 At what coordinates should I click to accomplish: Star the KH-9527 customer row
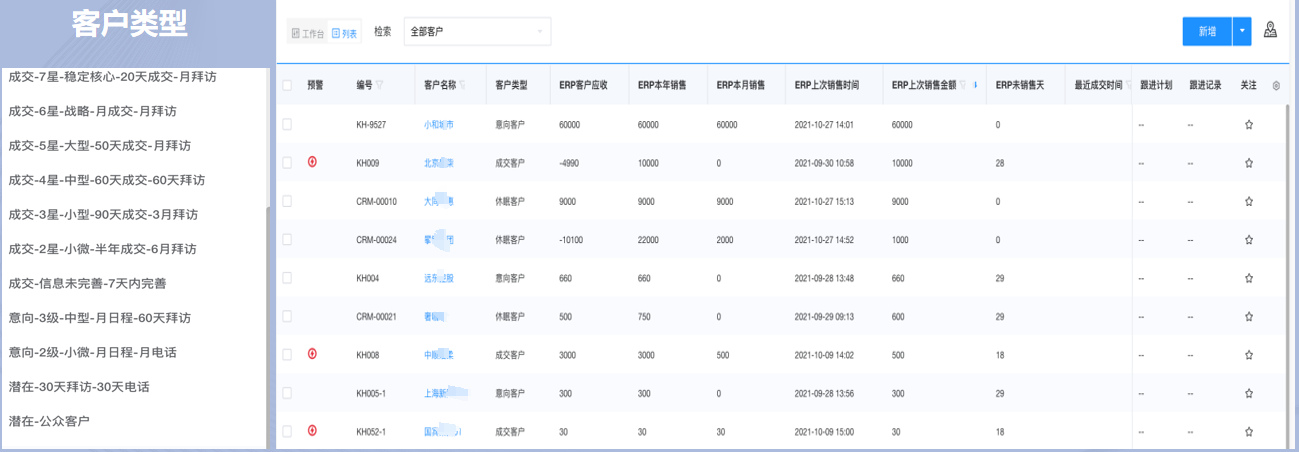1248,125
